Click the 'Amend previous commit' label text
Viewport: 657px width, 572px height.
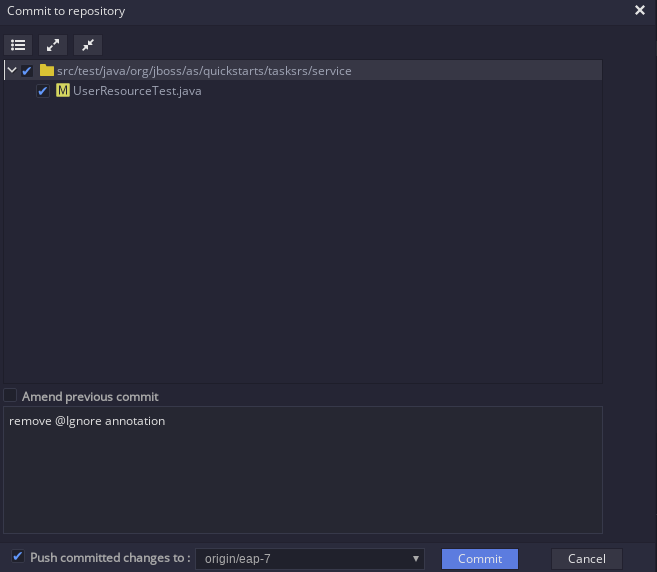(x=90, y=396)
